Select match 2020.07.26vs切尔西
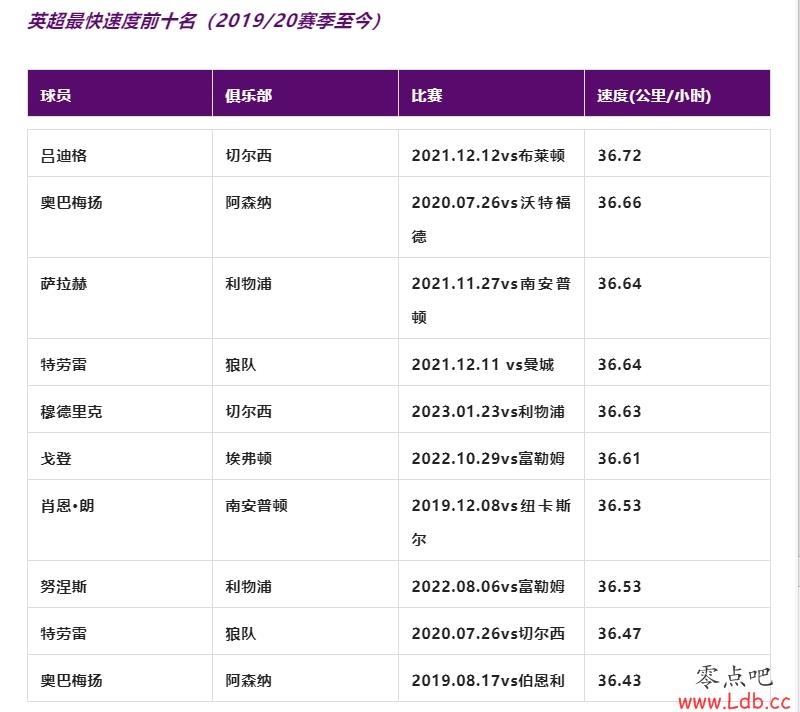This screenshot has width=800, height=712. pyautogui.click(x=488, y=633)
